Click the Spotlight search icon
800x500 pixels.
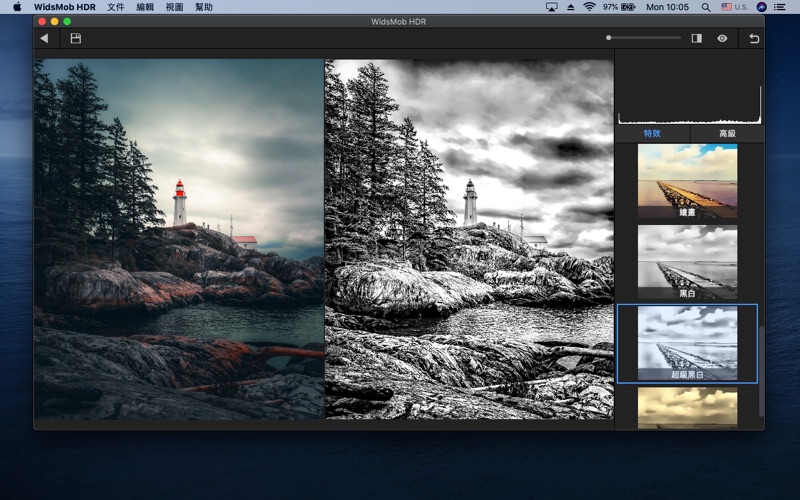point(706,7)
